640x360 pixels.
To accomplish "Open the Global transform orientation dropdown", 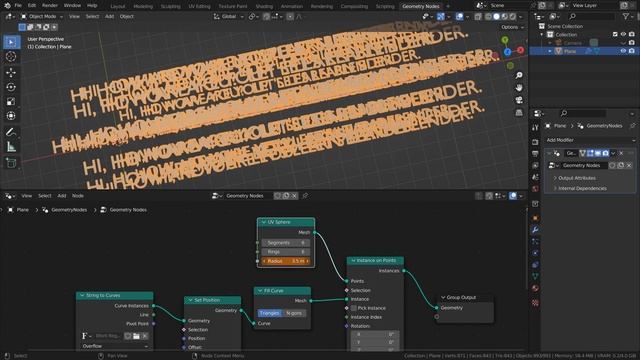I will click(x=228, y=16).
